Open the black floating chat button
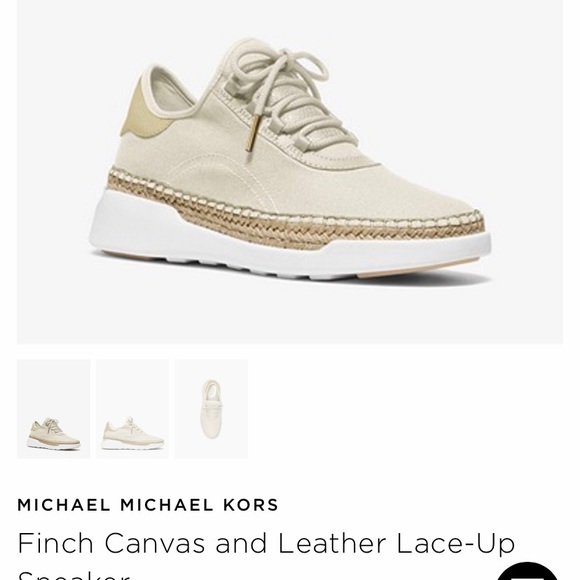This screenshot has width=580, height=580. [527, 571]
